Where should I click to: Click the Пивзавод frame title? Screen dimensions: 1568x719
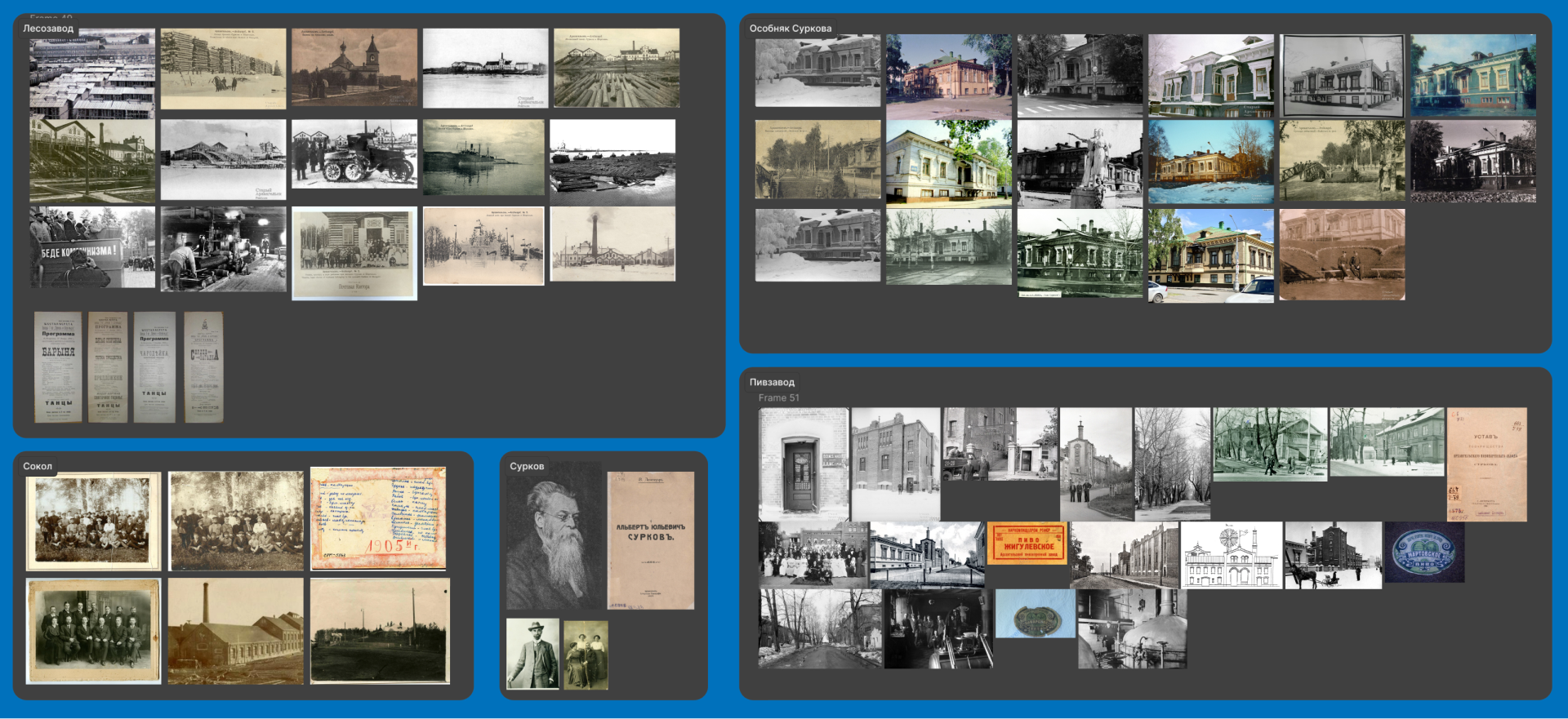[x=772, y=382]
